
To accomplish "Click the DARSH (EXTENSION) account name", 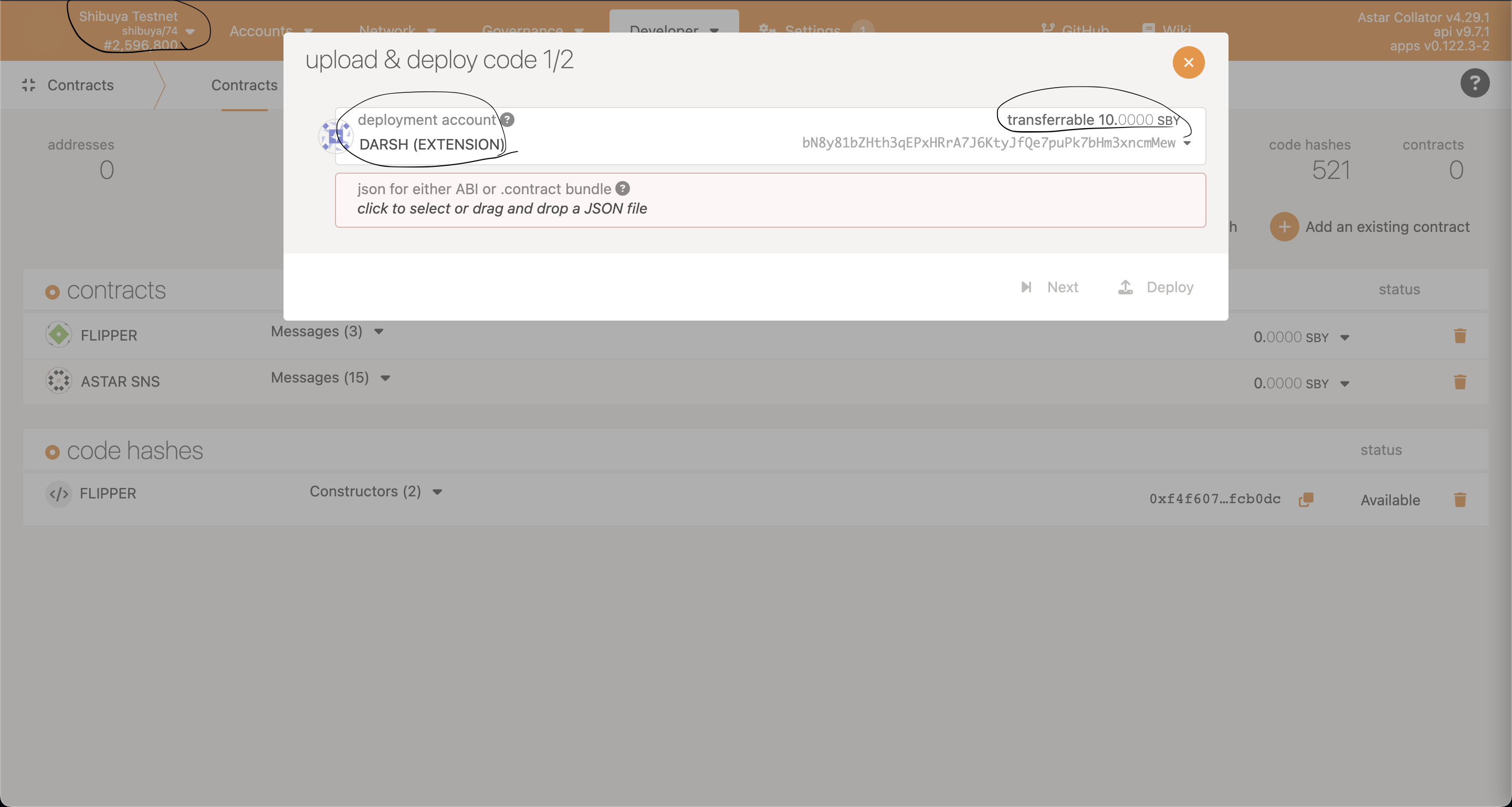I will coord(432,144).
